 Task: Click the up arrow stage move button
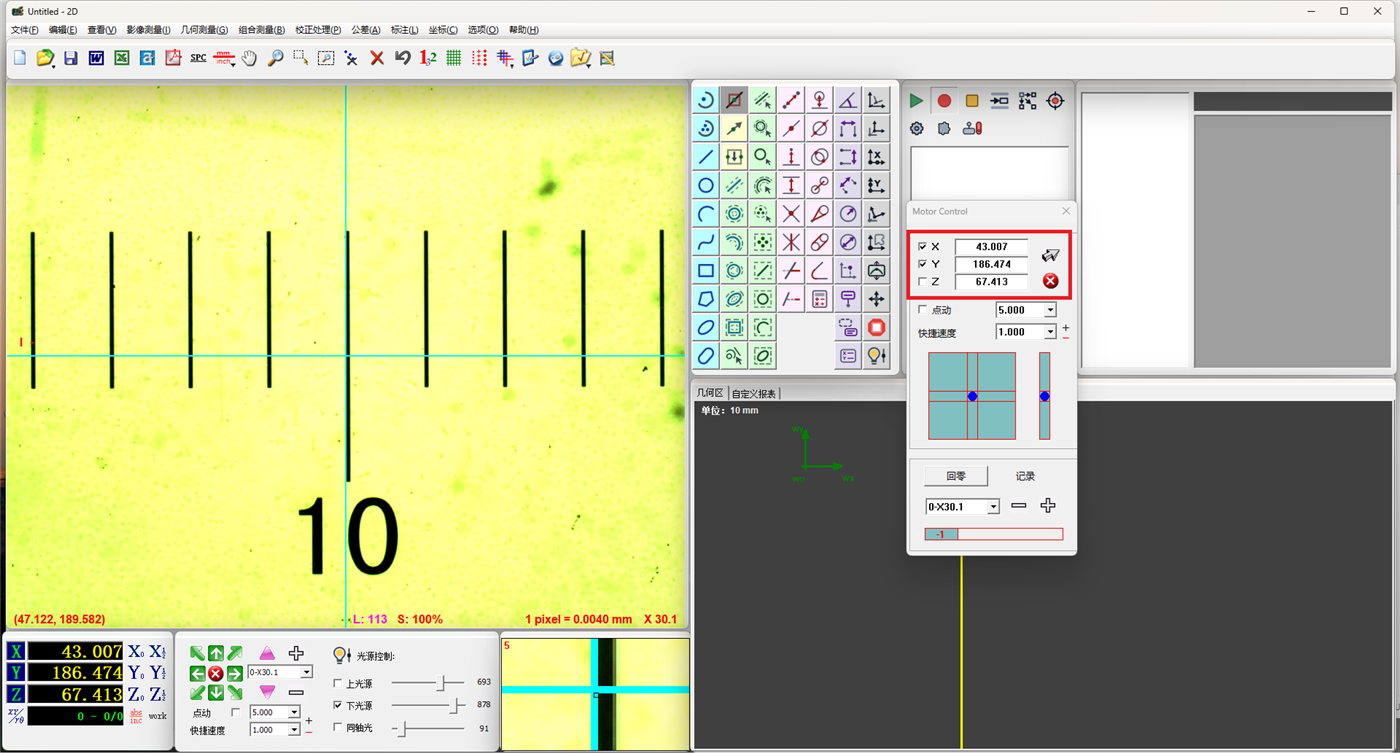(216, 654)
